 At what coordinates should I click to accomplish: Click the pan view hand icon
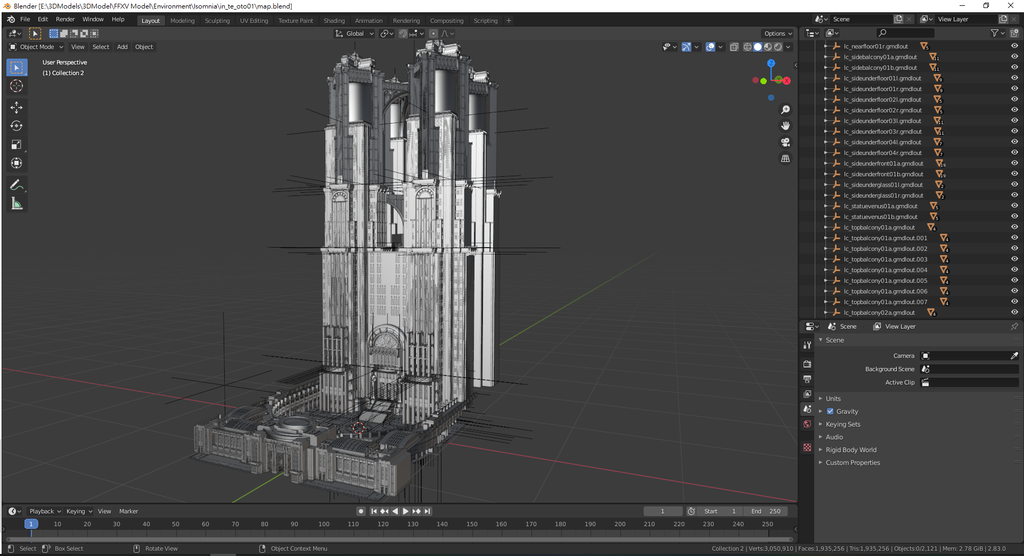(785, 125)
